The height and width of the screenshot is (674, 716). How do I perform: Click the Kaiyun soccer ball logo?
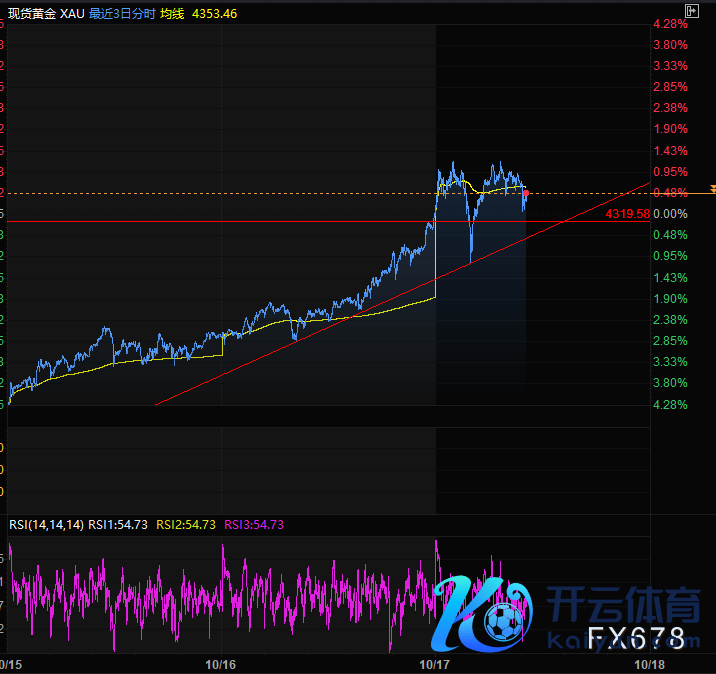click(x=498, y=622)
